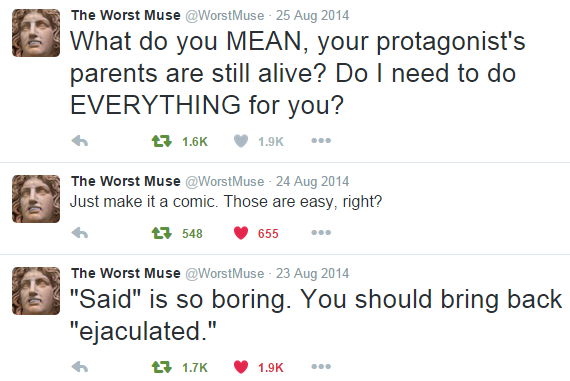Reply to the comic tweet

coord(80,233)
